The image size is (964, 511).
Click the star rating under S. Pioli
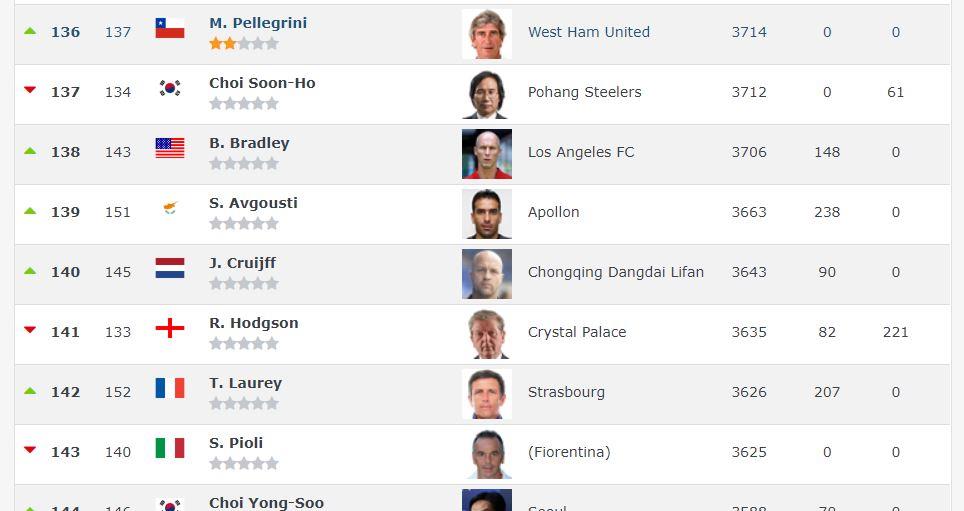pyautogui.click(x=243, y=464)
